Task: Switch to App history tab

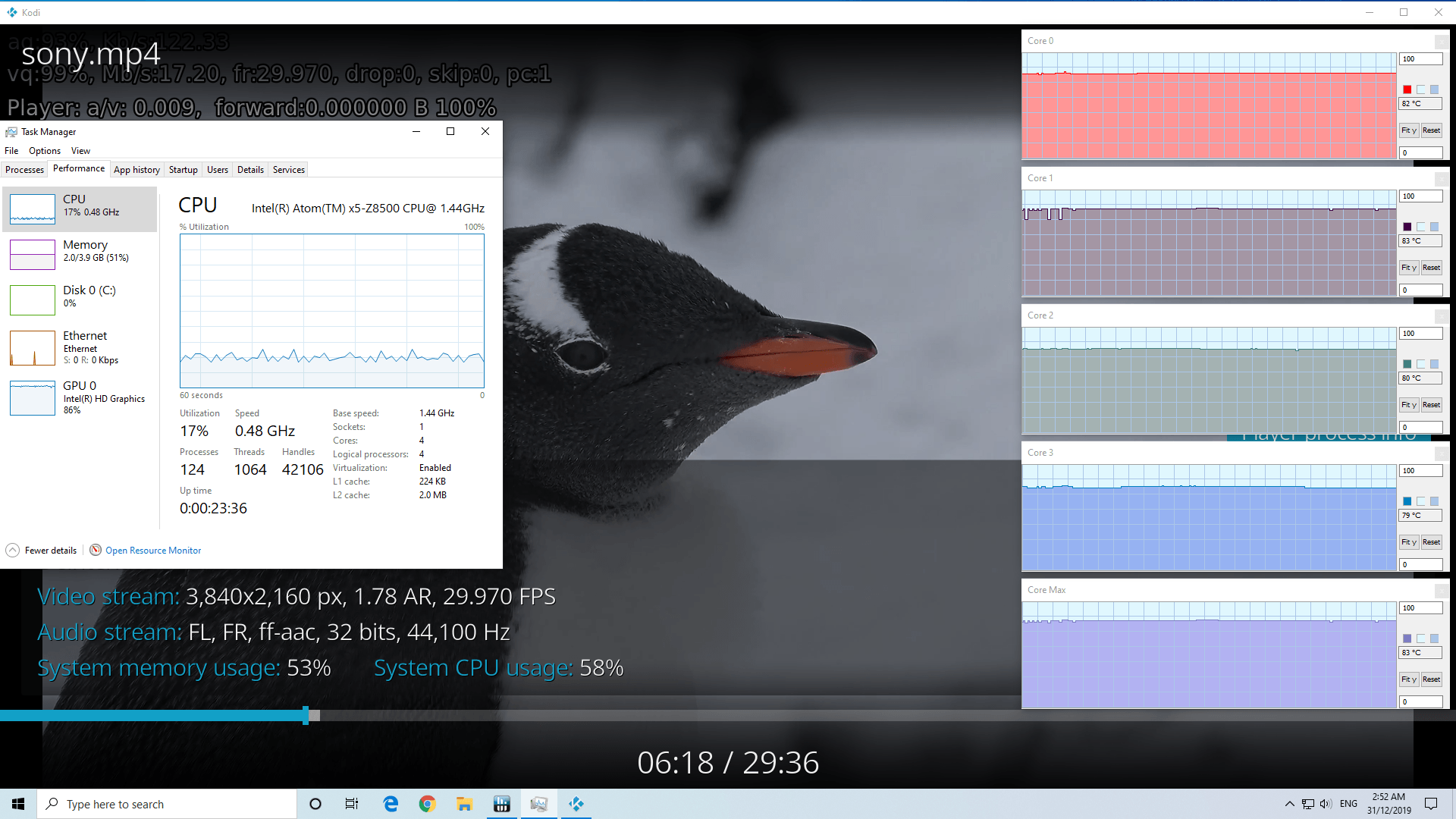Action: [136, 170]
